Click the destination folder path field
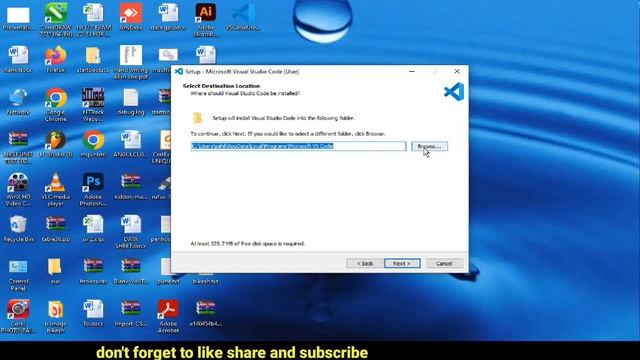640x360 pixels. (x=298, y=146)
